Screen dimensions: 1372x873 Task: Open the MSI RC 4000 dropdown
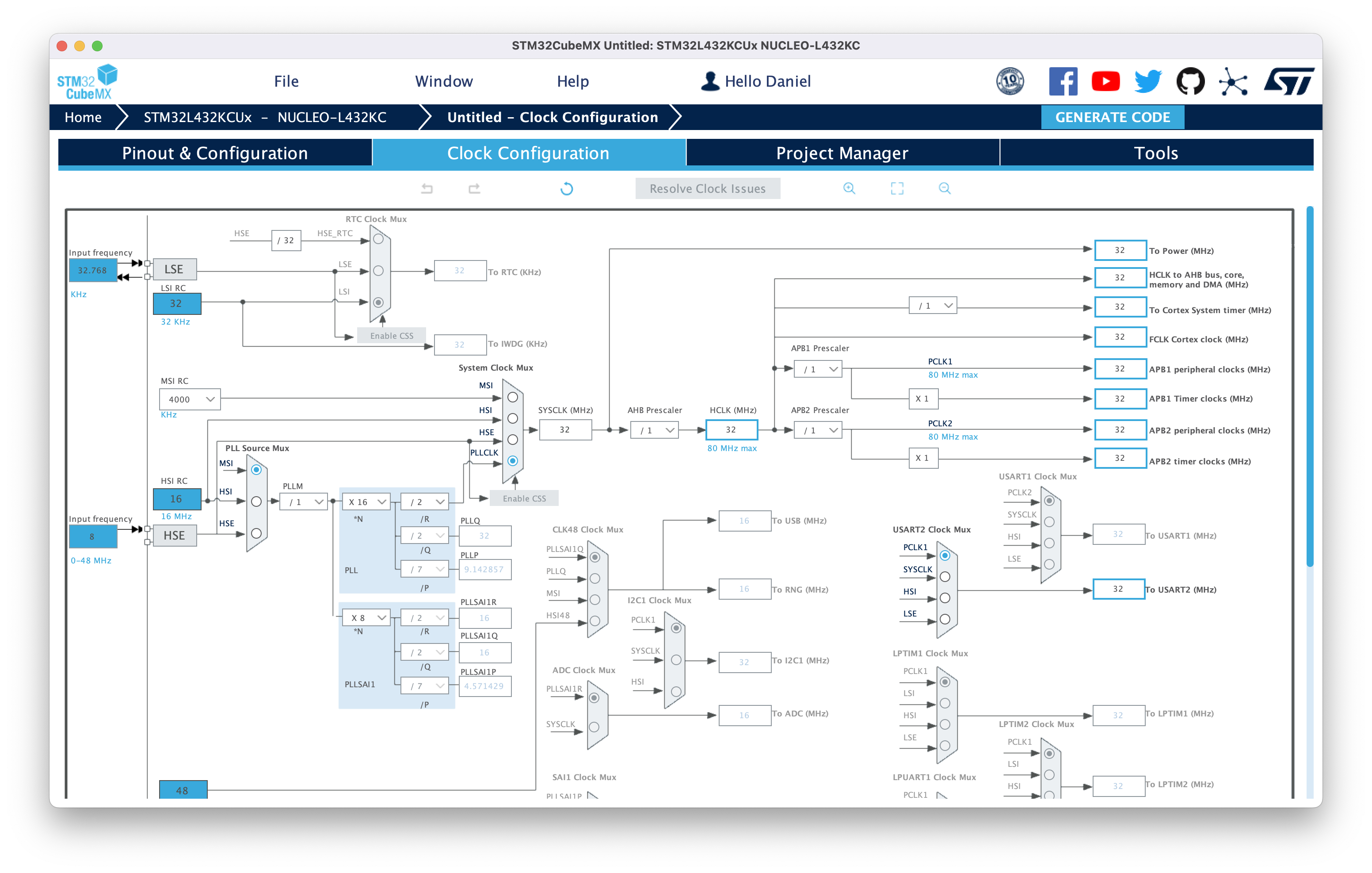190,399
